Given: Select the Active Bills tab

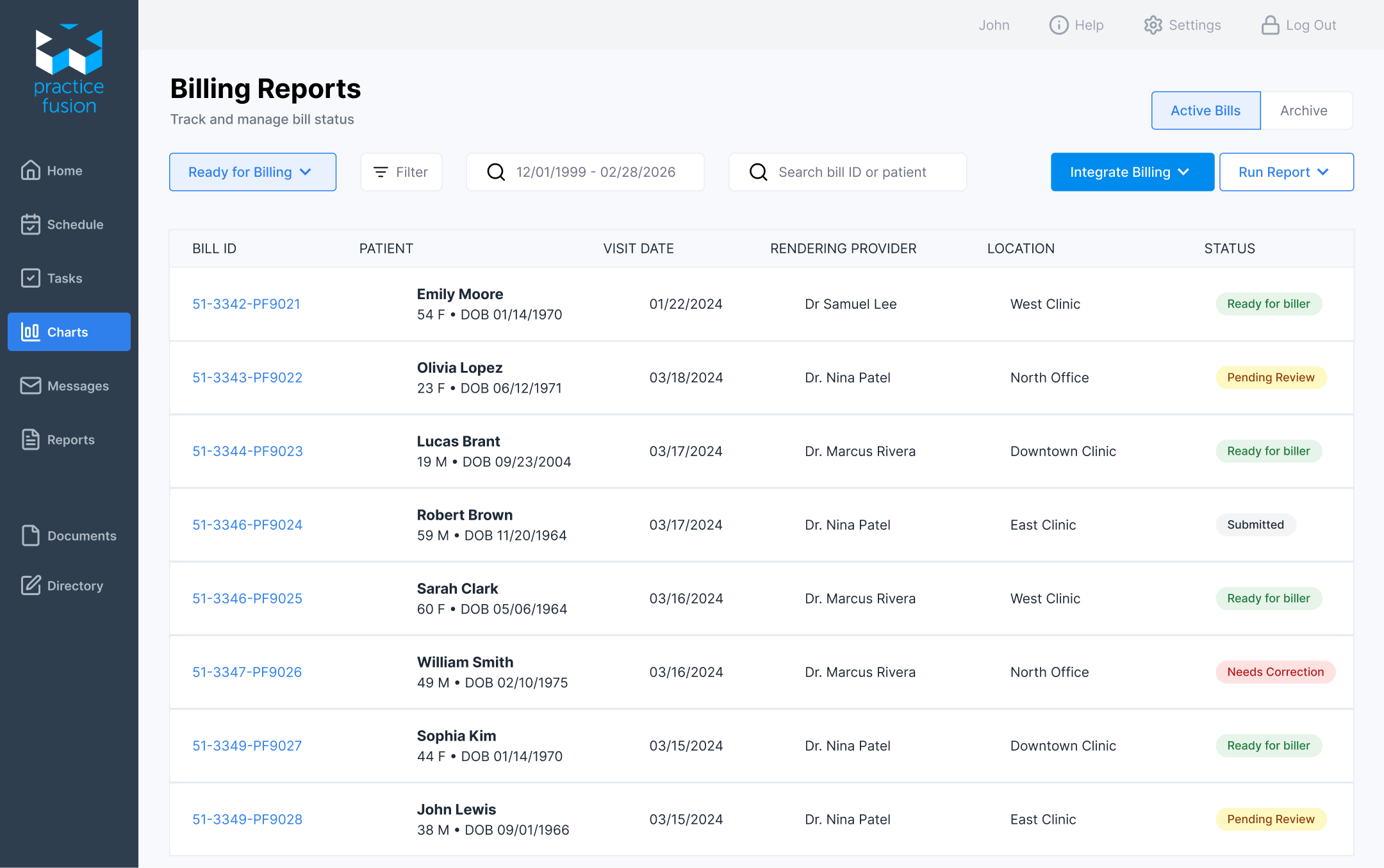Looking at the screenshot, I should click(x=1205, y=110).
